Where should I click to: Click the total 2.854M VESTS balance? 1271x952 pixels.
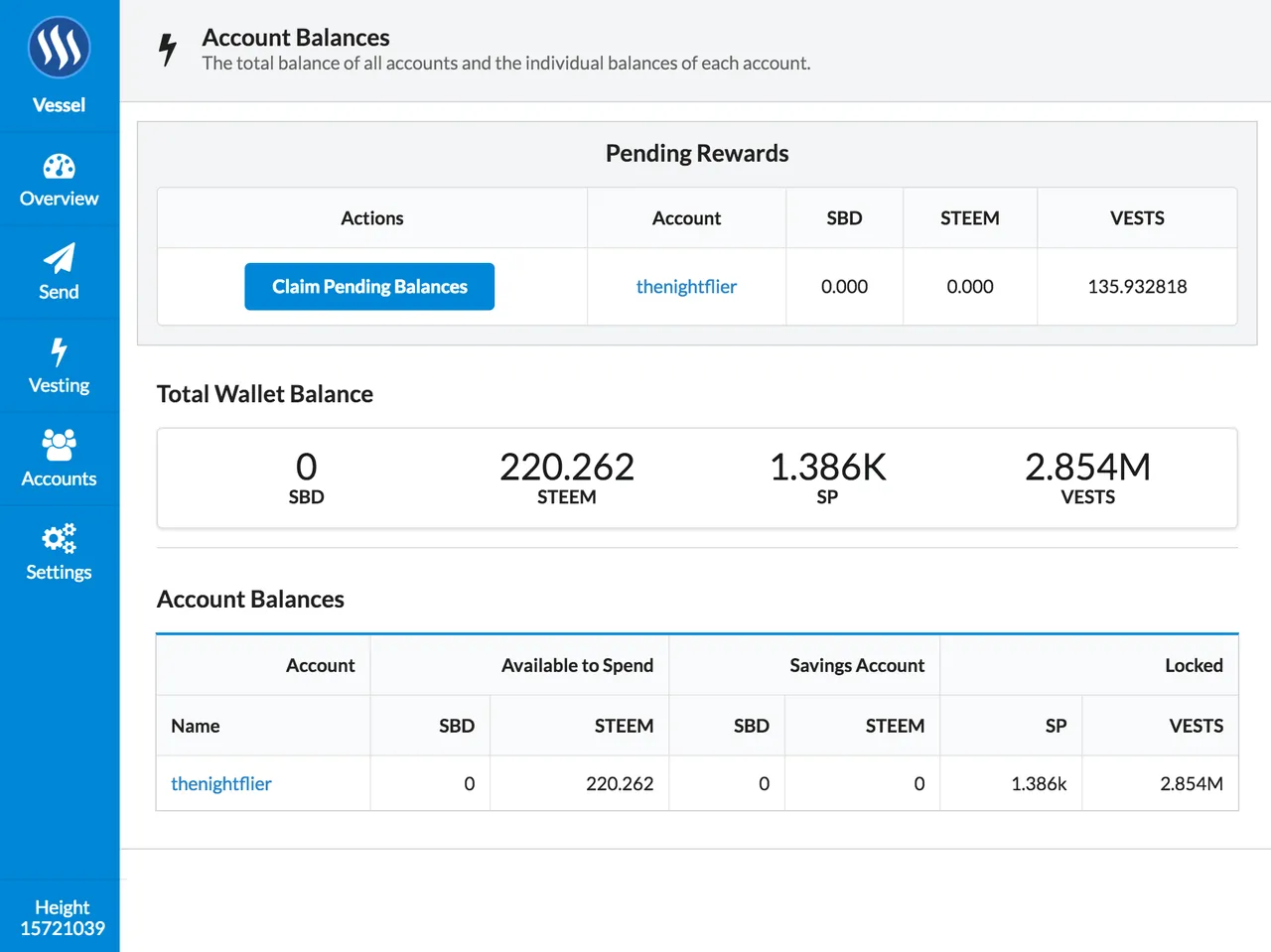coord(1088,477)
